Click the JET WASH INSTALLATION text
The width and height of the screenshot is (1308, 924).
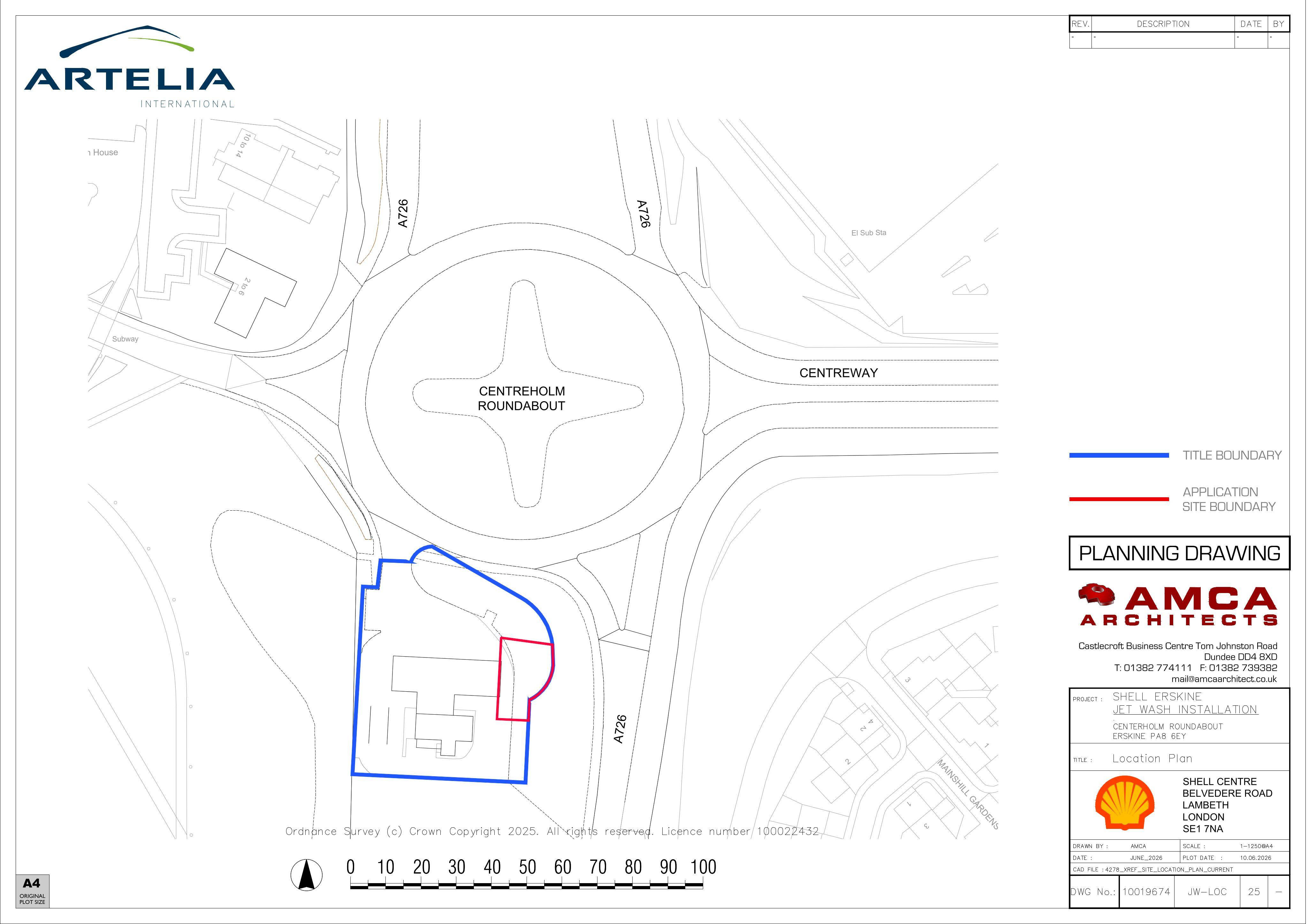pos(1185,710)
